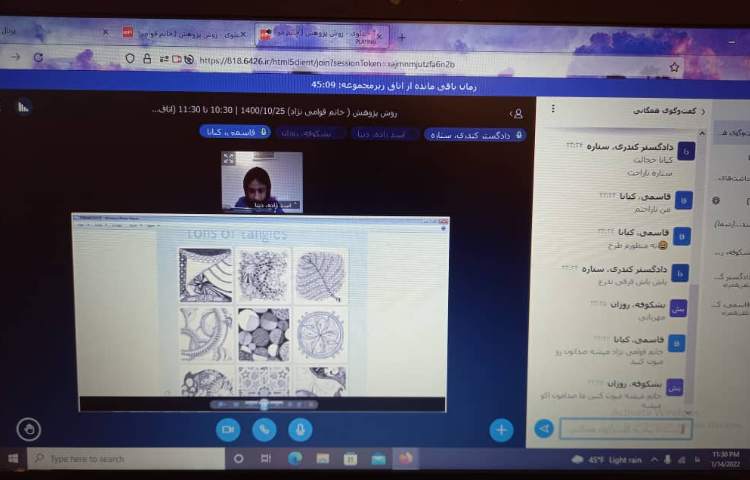The width and height of the screenshot is (750, 480).
Task: Click the phone audio button
Action: 263,429
